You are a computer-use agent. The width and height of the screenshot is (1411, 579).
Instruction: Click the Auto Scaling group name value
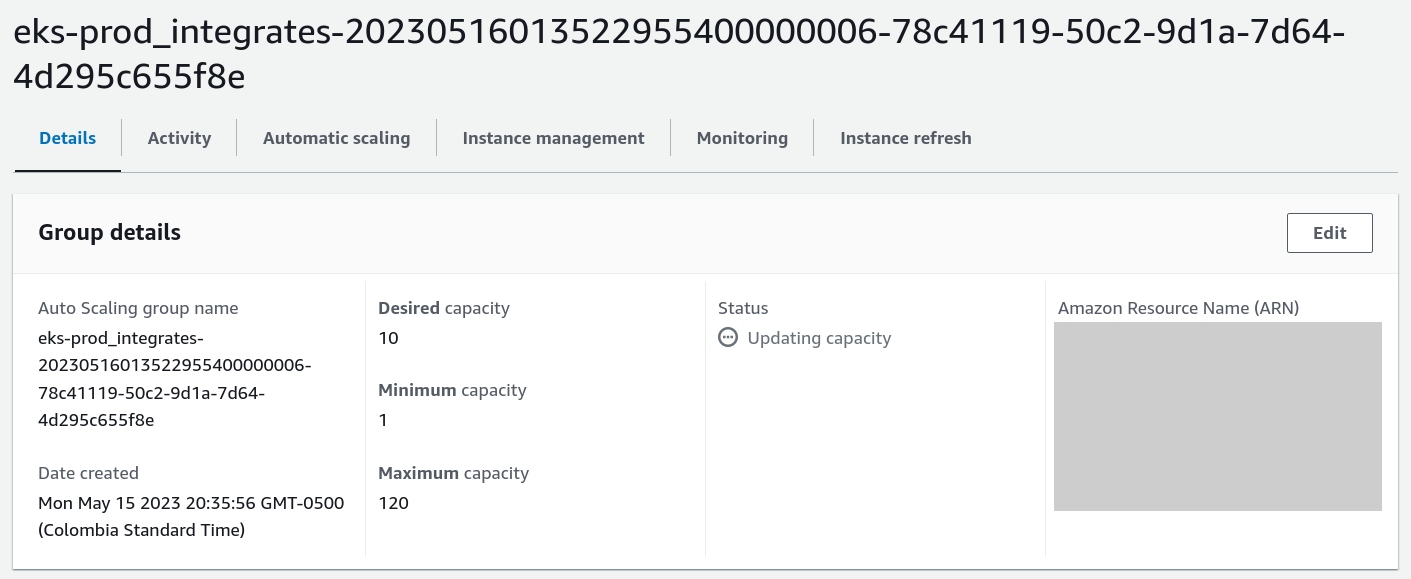(x=174, y=379)
